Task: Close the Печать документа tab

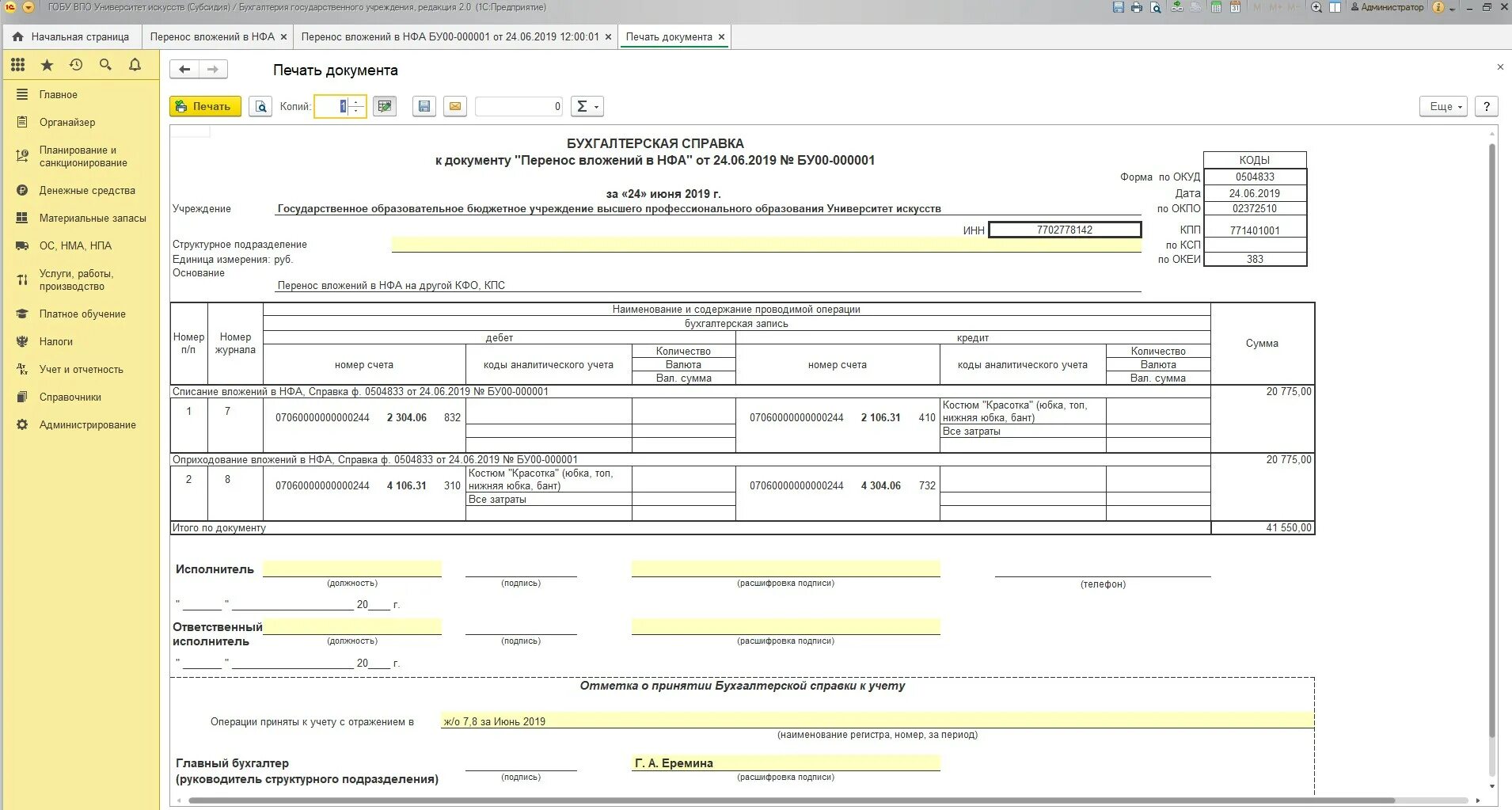Action: click(721, 36)
